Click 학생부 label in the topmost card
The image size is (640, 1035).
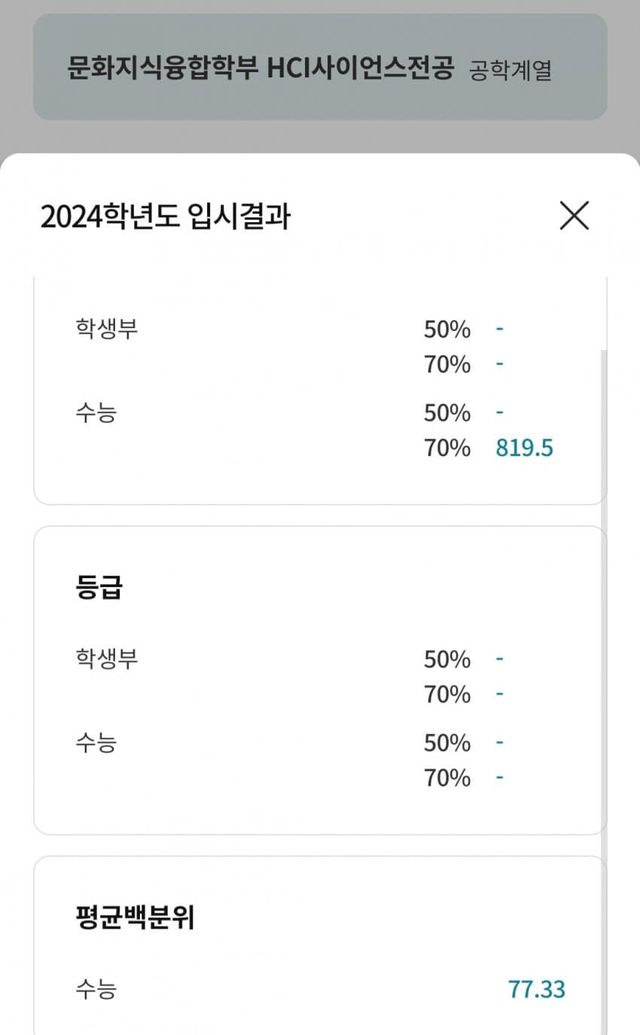[x=106, y=328]
